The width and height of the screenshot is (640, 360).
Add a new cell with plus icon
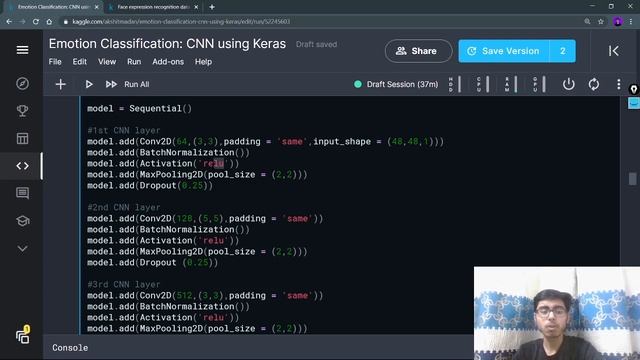60,84
